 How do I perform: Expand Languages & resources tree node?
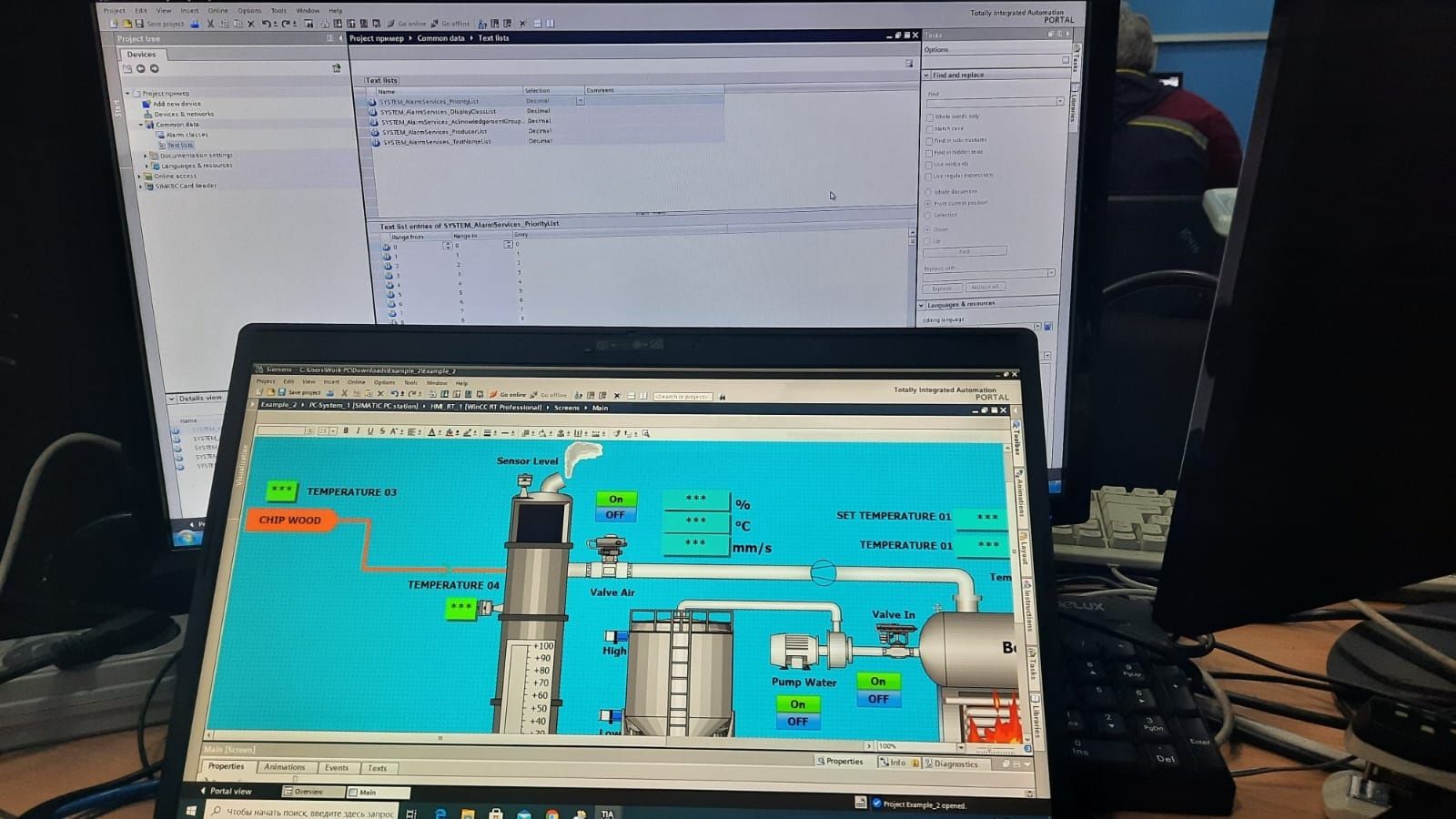[147, 166]
